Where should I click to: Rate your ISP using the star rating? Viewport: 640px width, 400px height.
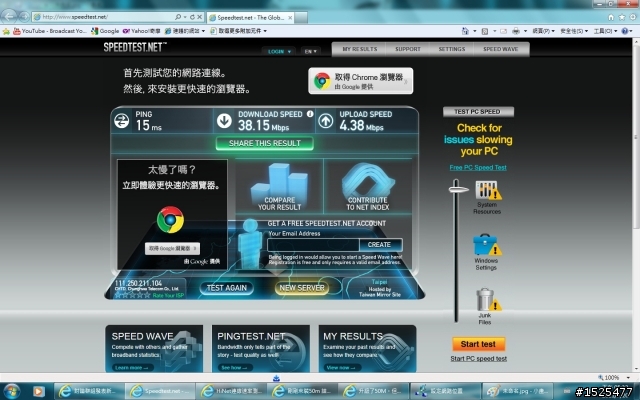pos(132,295)
